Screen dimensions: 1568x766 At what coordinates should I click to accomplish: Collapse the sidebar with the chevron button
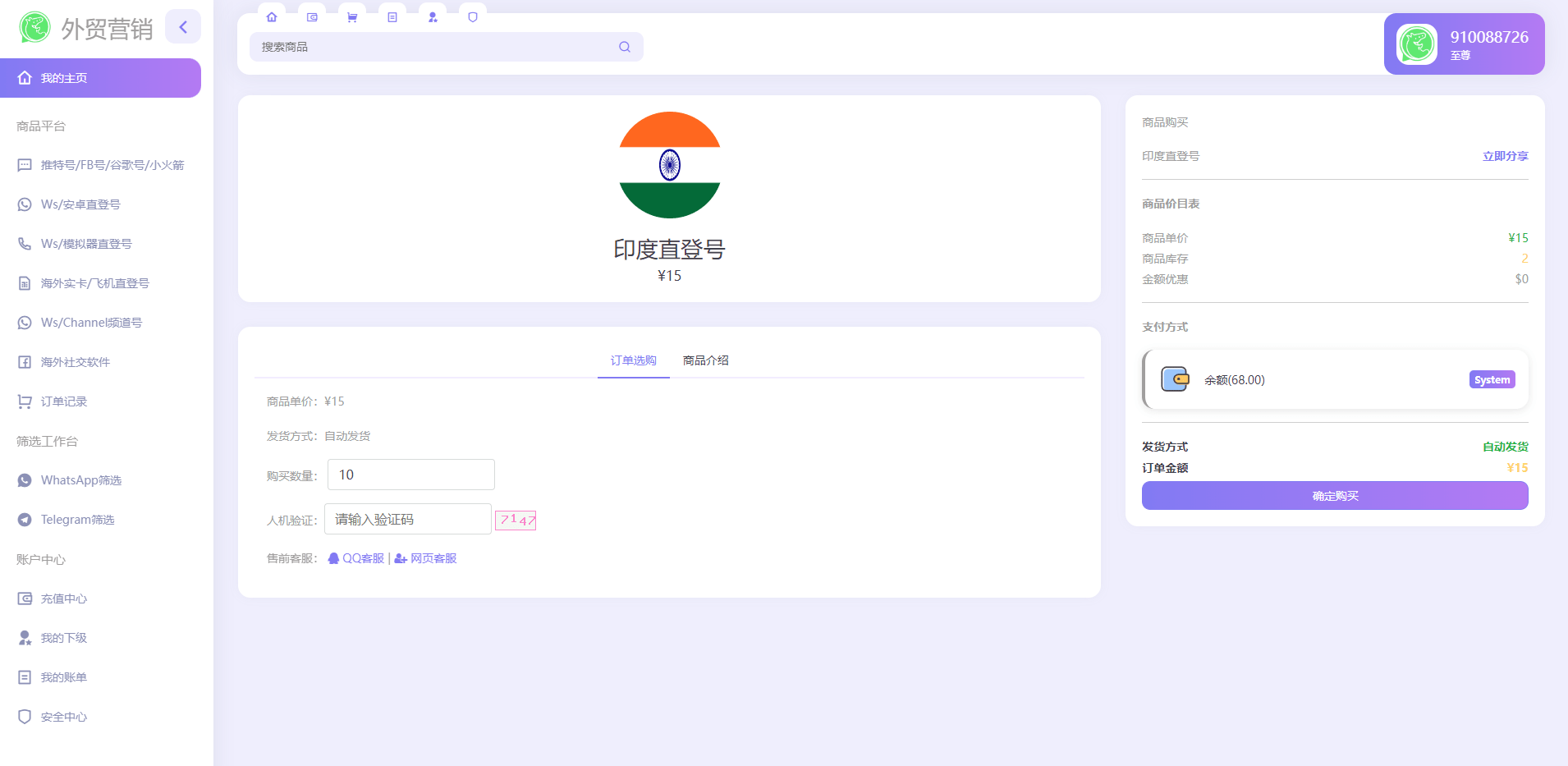183,27
